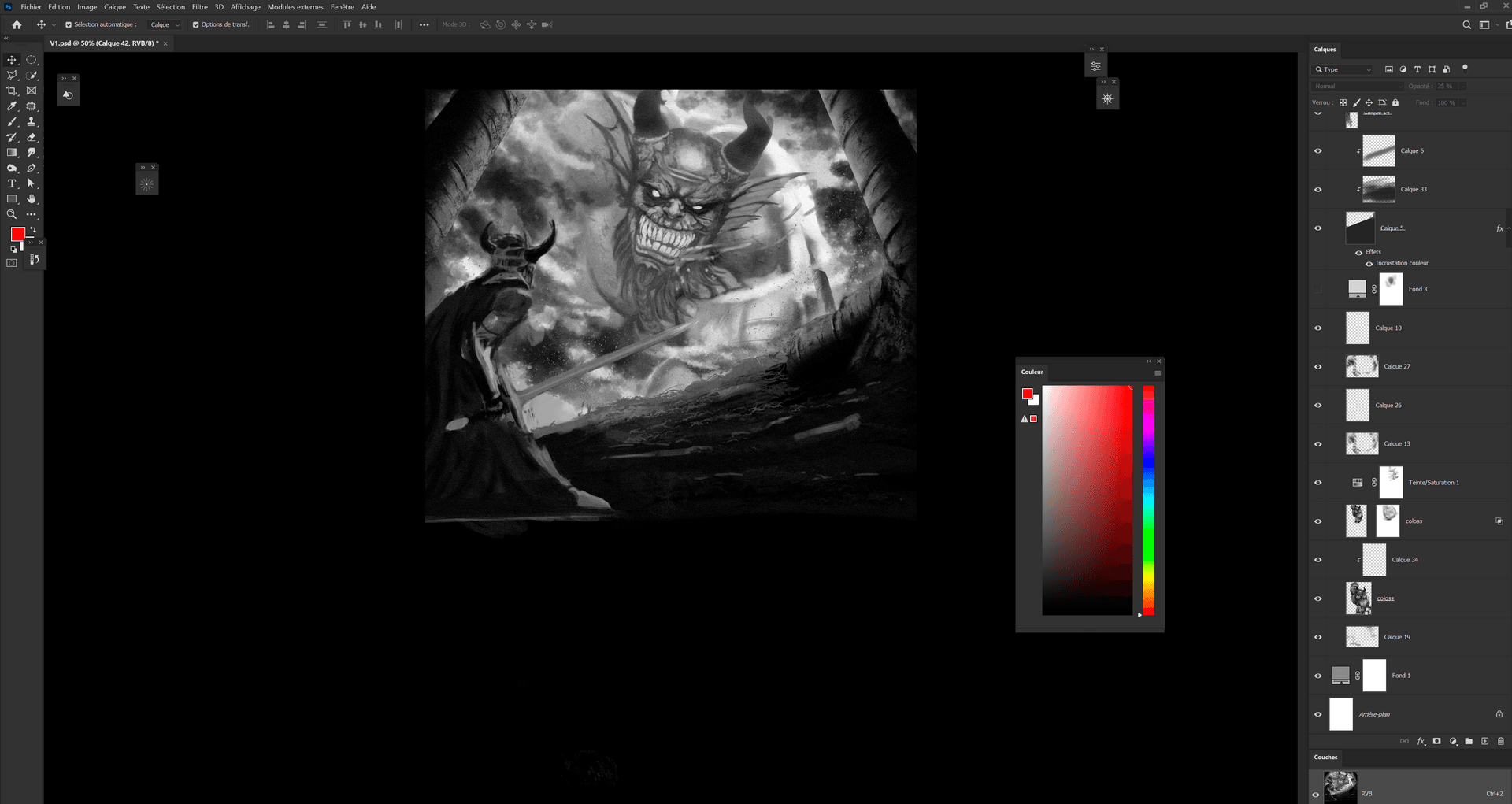
Task: Open the Fichier menu
Action: coord(31,7)
